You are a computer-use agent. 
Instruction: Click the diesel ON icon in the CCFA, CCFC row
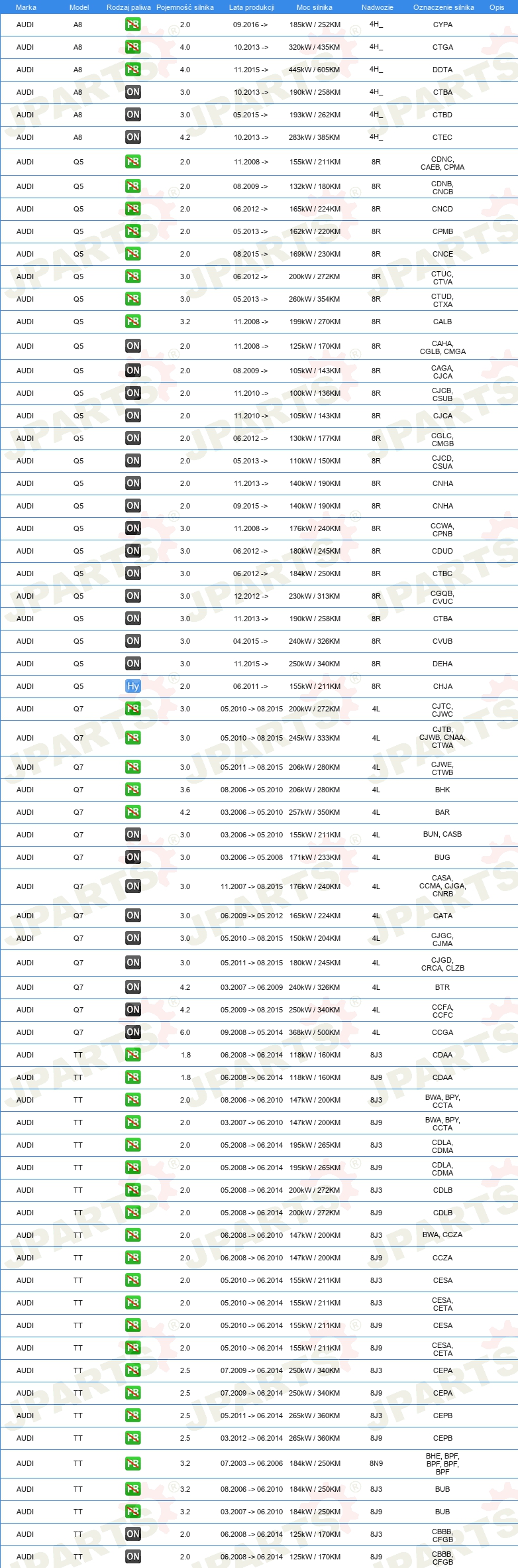tap(133, 1010)
